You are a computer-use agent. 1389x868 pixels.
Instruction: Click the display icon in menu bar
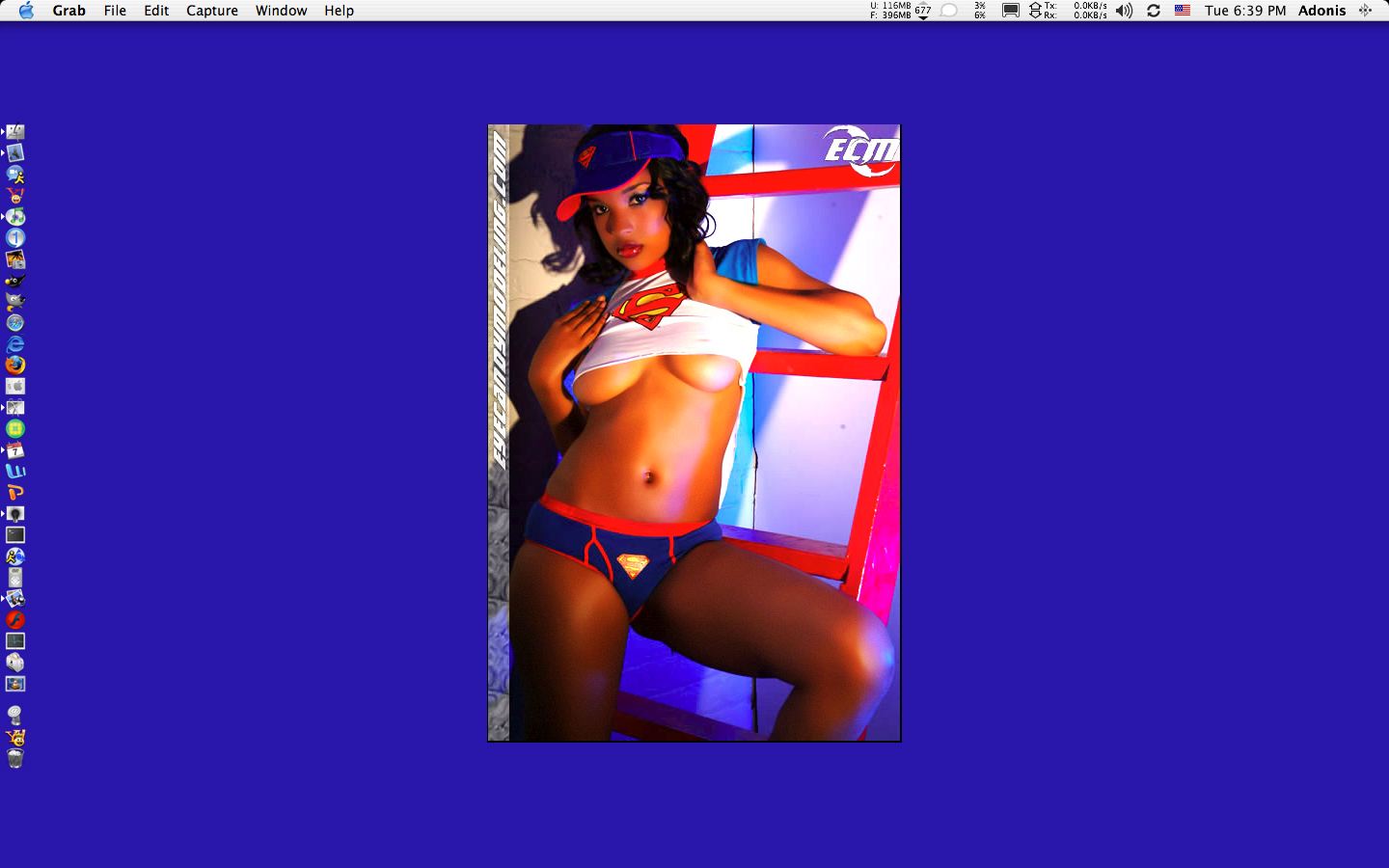[x=1011, y=11]
